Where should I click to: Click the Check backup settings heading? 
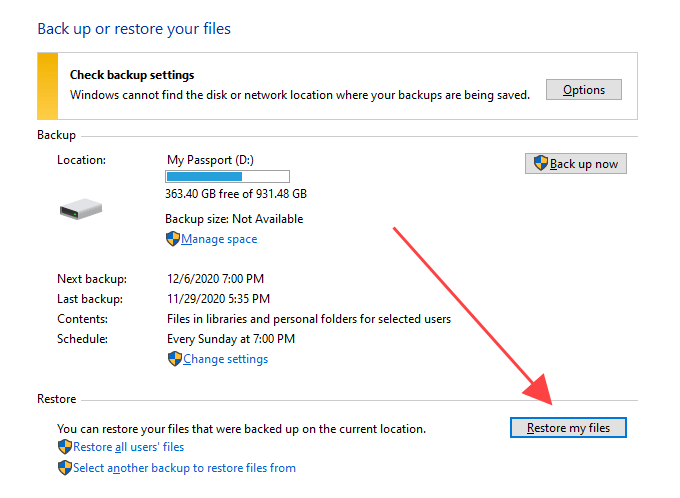click(x=132, y=75)
